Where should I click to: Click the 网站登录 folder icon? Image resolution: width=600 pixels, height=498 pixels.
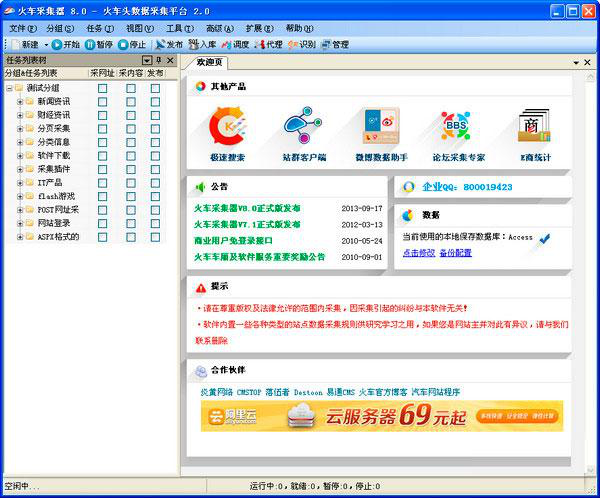30,223
